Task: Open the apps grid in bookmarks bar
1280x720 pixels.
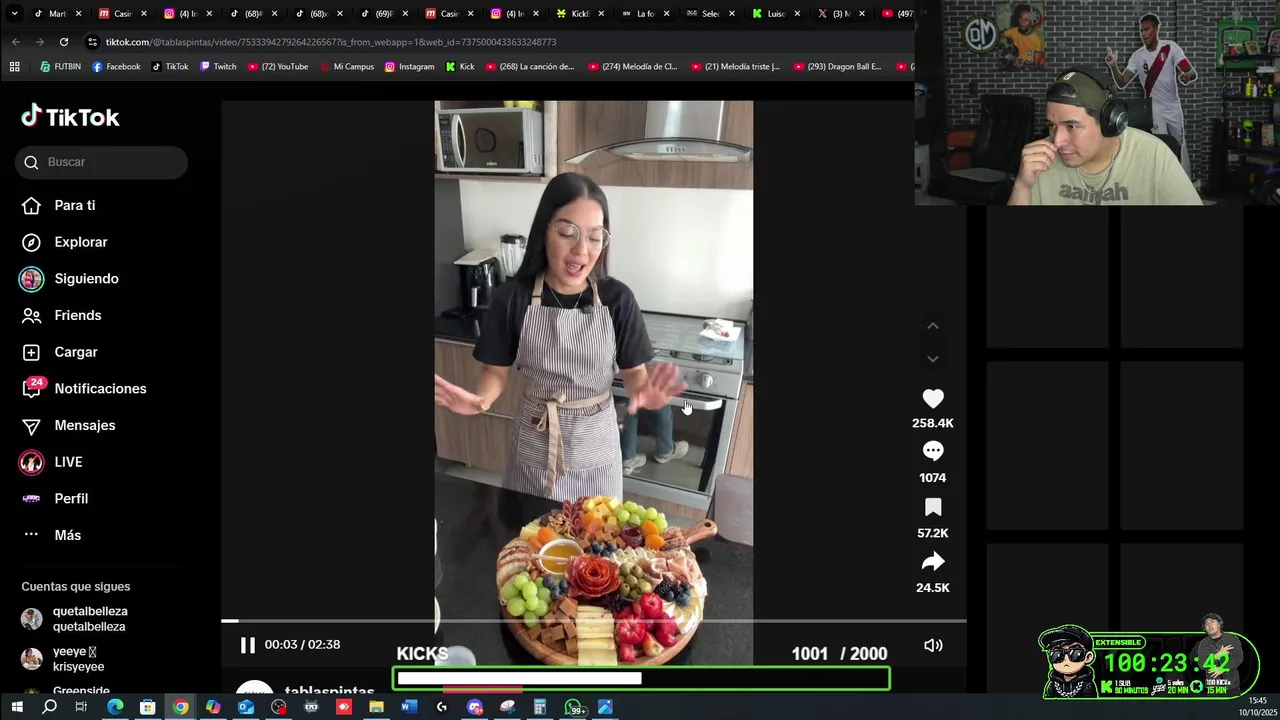Action: tap(14, 67)
